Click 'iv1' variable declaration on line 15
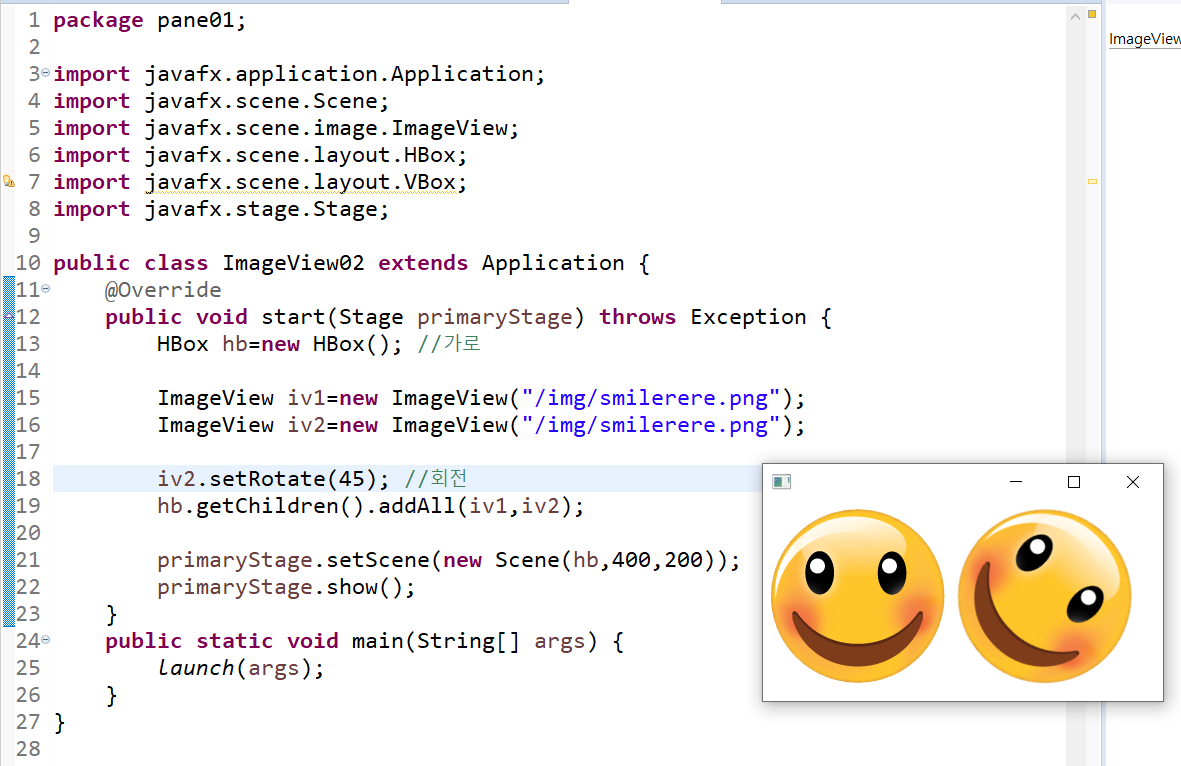Screen dimensions: 1181x766 click(x=306, y=398)
